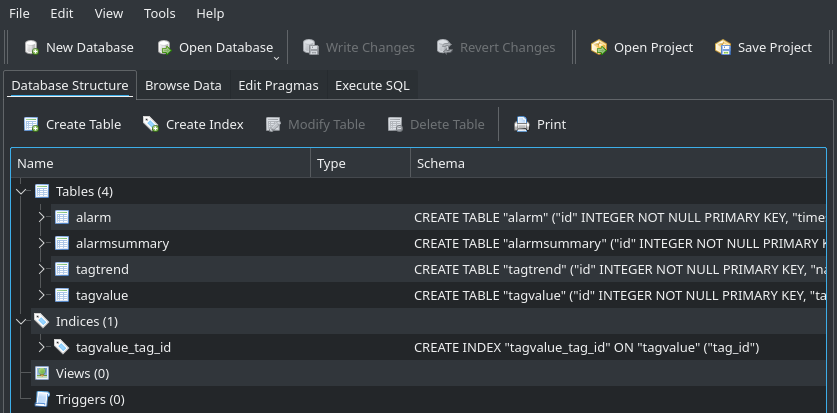Click the Open Project button label

click(x=653, y=47)
